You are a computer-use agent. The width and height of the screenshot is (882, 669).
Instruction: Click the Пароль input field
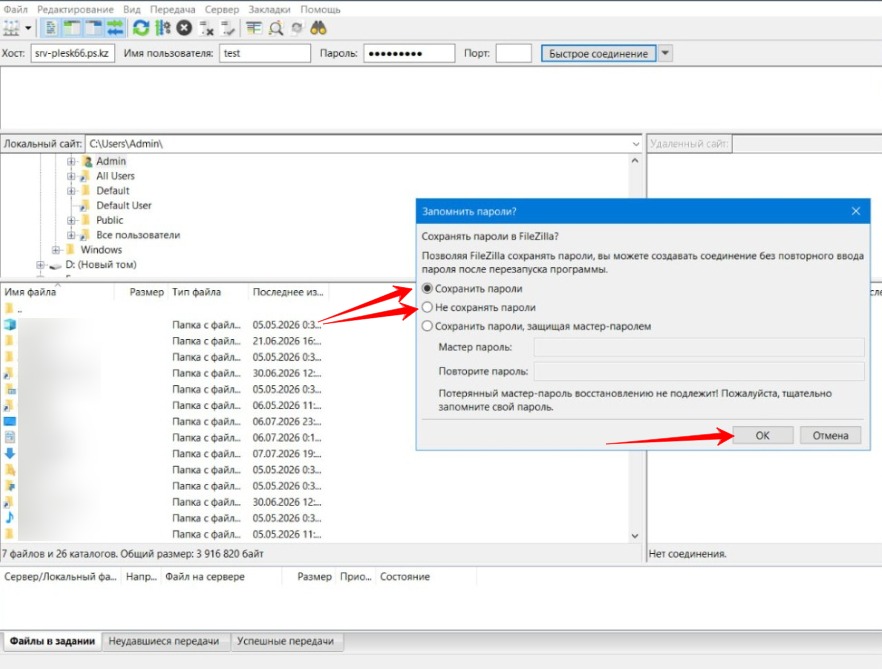(x=409, y=53)
